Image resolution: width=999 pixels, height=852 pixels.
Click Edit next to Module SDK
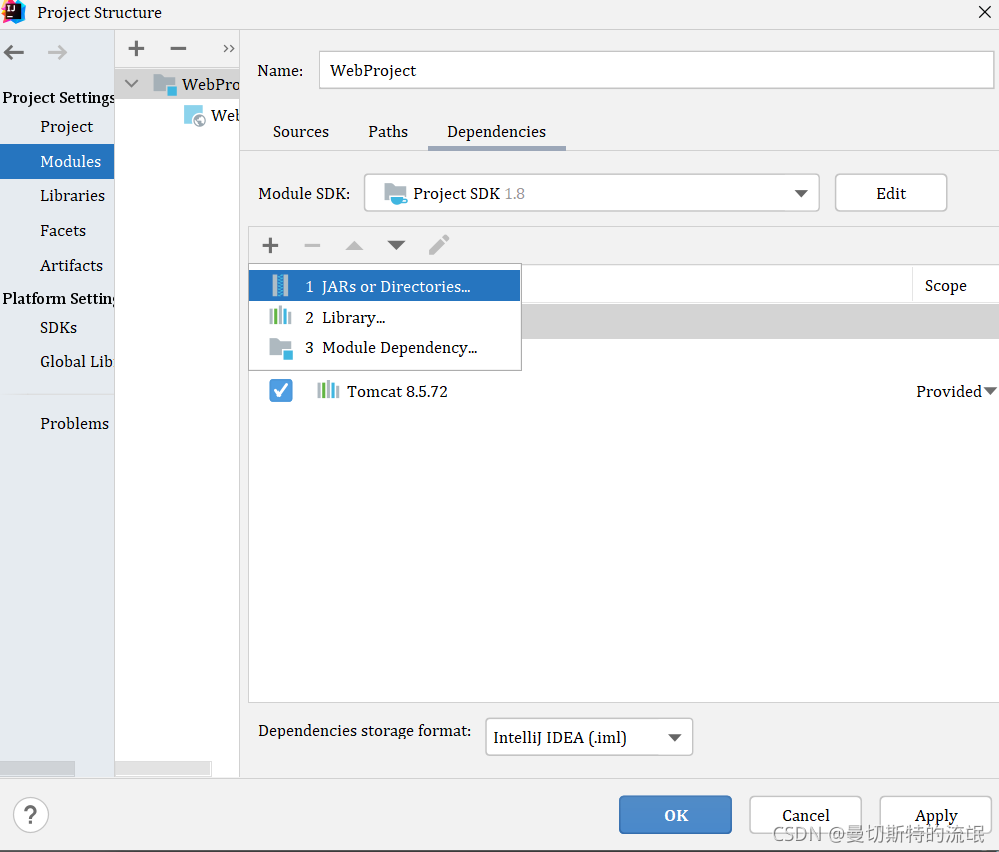(x=891, y=193)
